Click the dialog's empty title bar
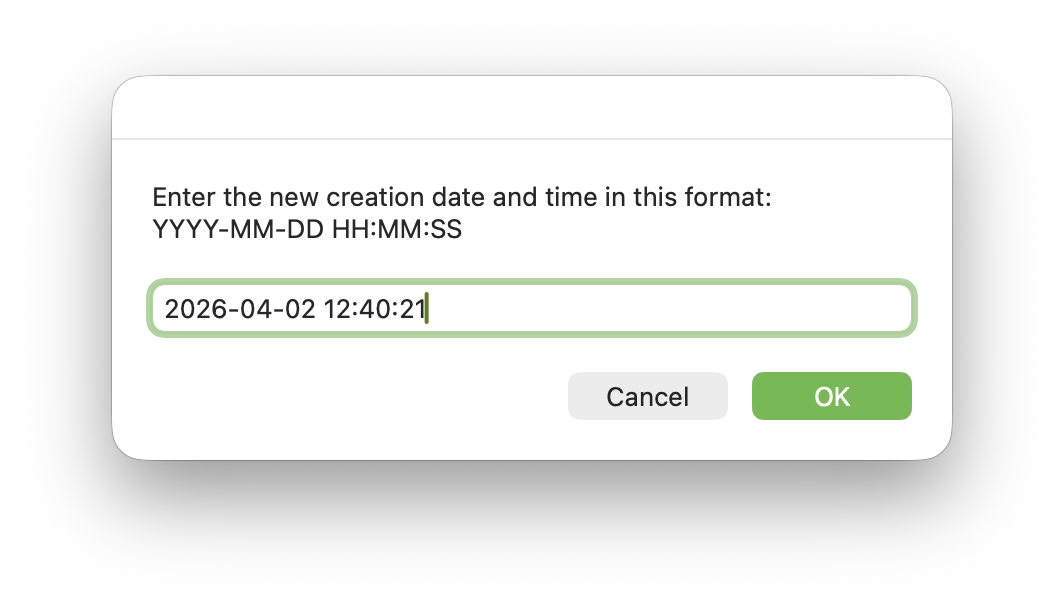 click(531, 108)
